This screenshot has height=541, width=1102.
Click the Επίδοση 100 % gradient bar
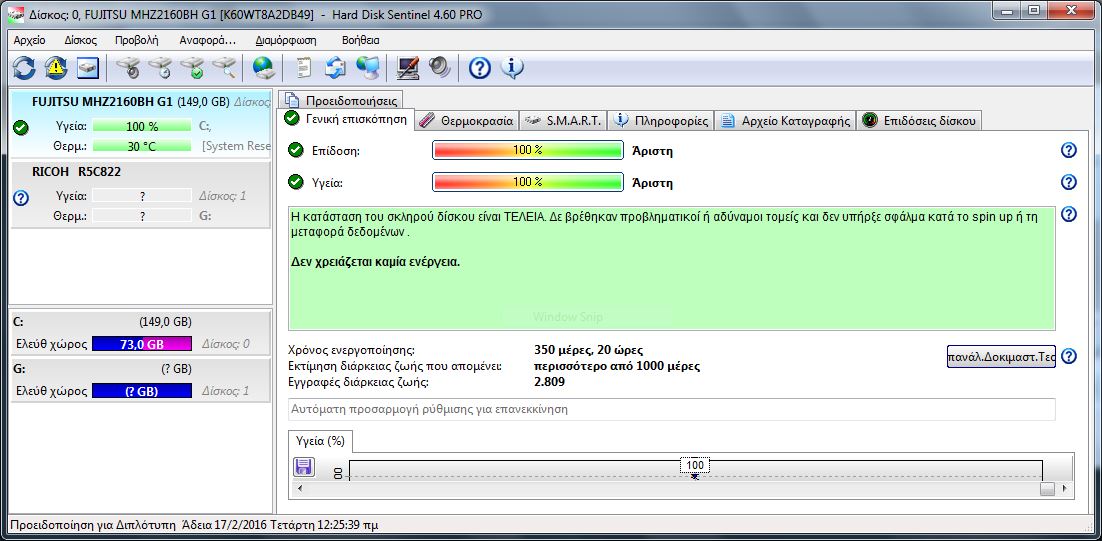point(528,150)
